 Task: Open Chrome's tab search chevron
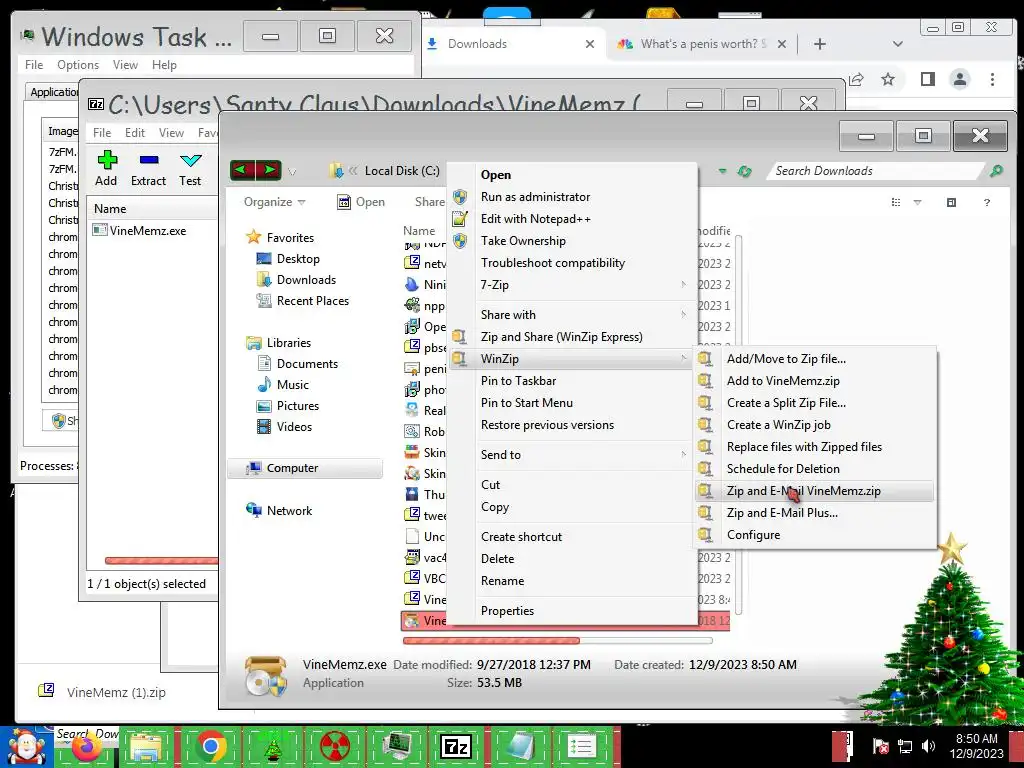pyautogui.click(x=897, y=44)
